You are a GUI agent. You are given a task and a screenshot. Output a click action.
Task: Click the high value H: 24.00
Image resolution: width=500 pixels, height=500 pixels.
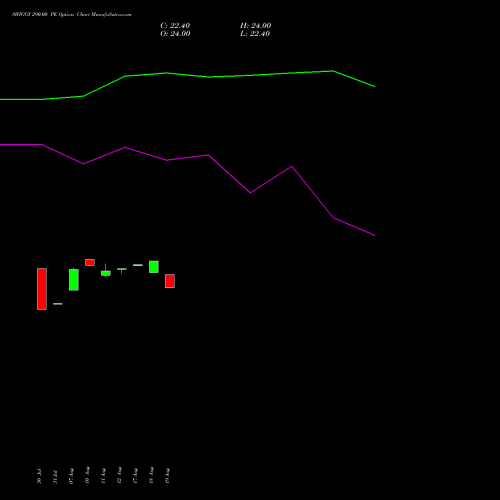coord(256,26)
